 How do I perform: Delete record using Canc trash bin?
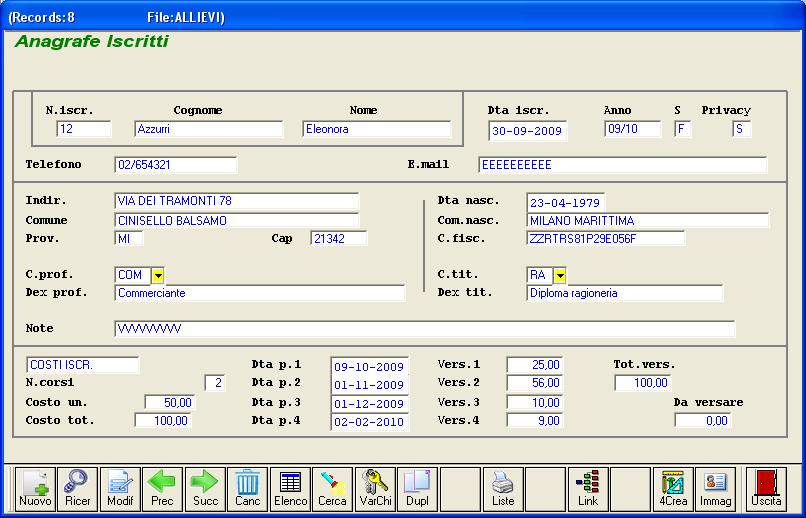click(248, 489)
